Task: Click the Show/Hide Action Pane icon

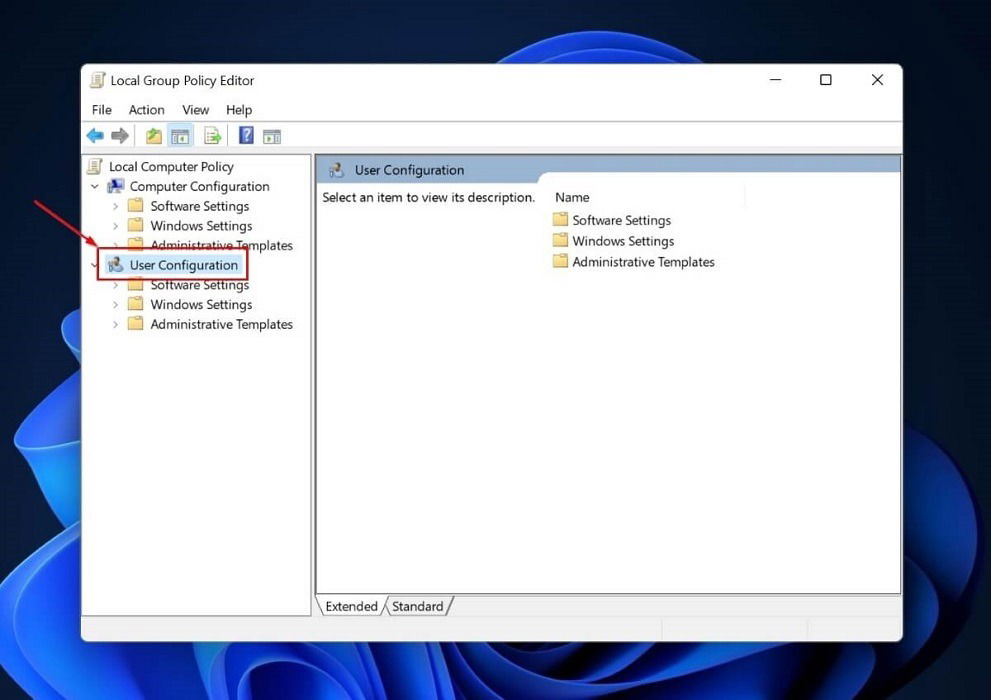Action: click(272, 135)
